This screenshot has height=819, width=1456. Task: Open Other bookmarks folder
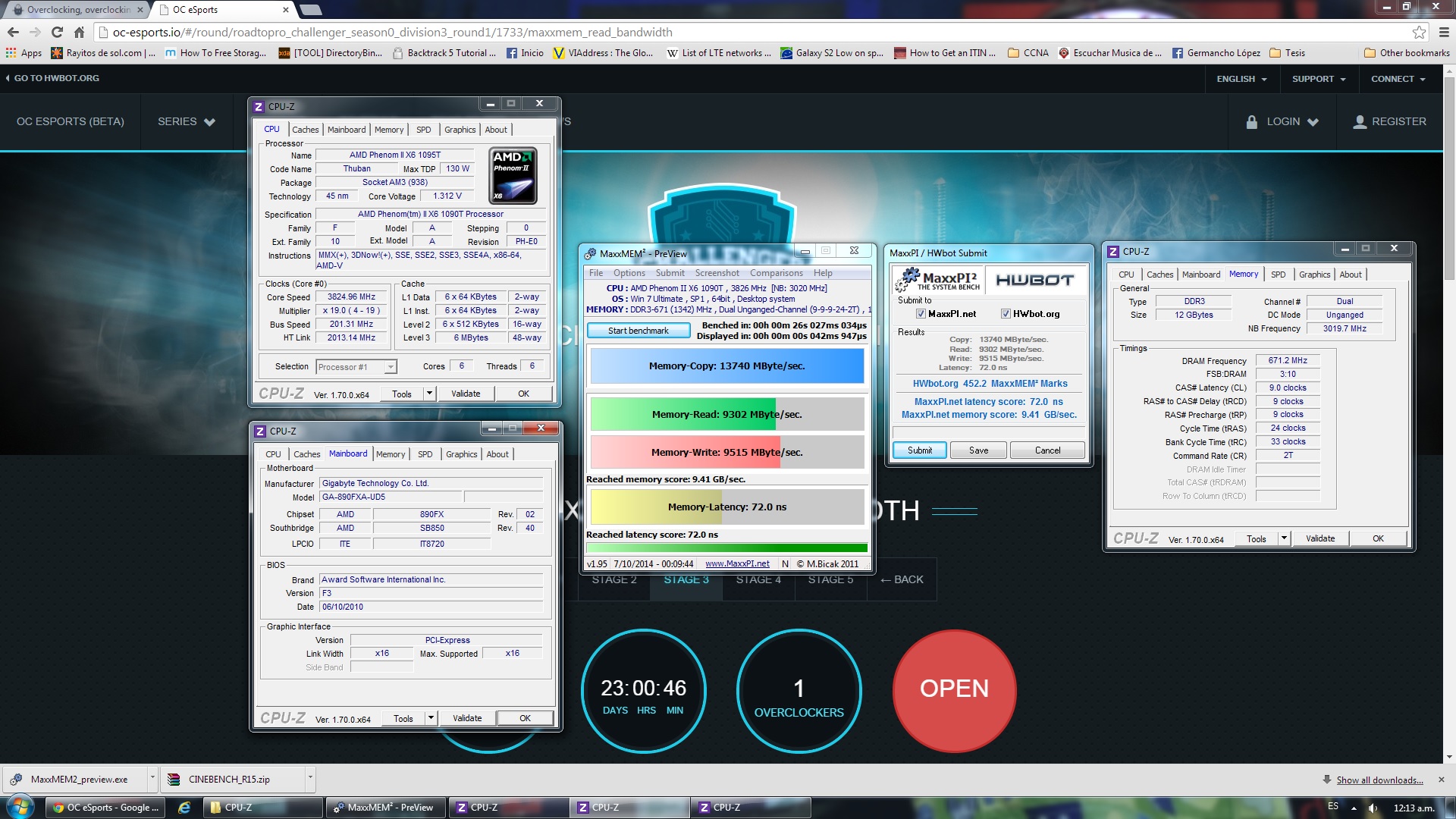tap(1407, 53)
